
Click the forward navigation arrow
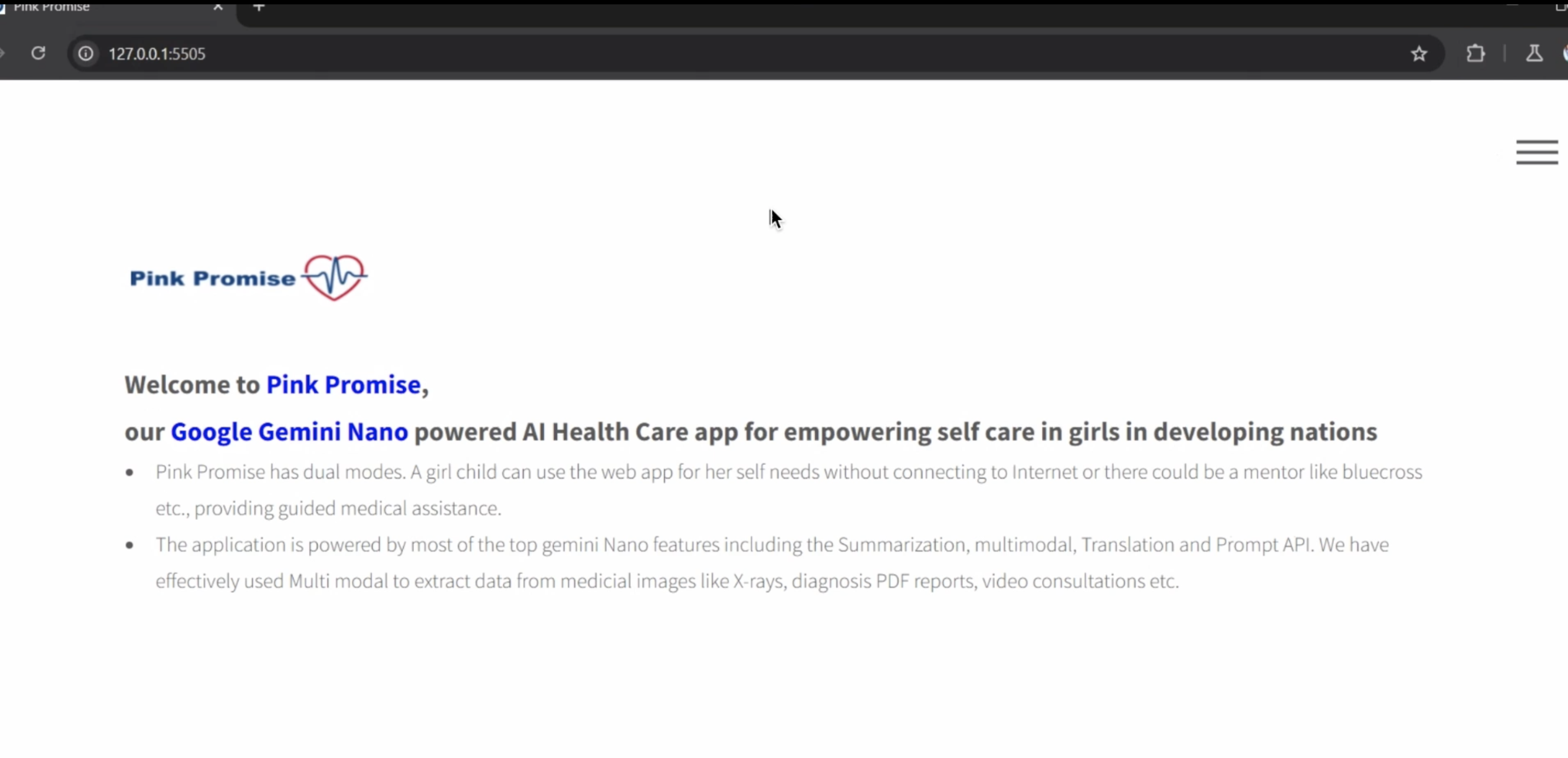[2, 54]
